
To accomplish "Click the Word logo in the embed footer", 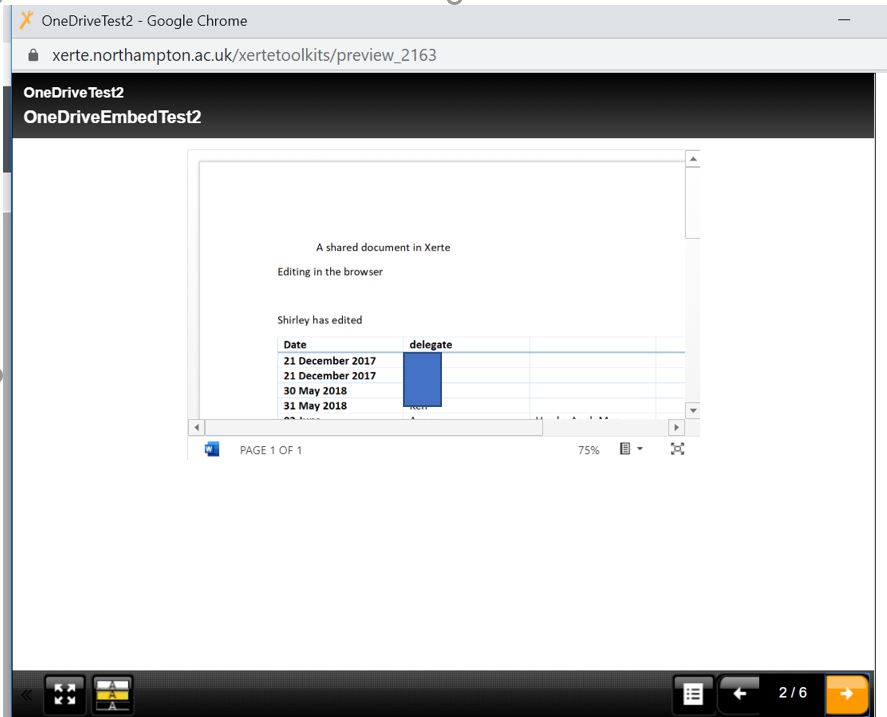I will tap(212, 449).
